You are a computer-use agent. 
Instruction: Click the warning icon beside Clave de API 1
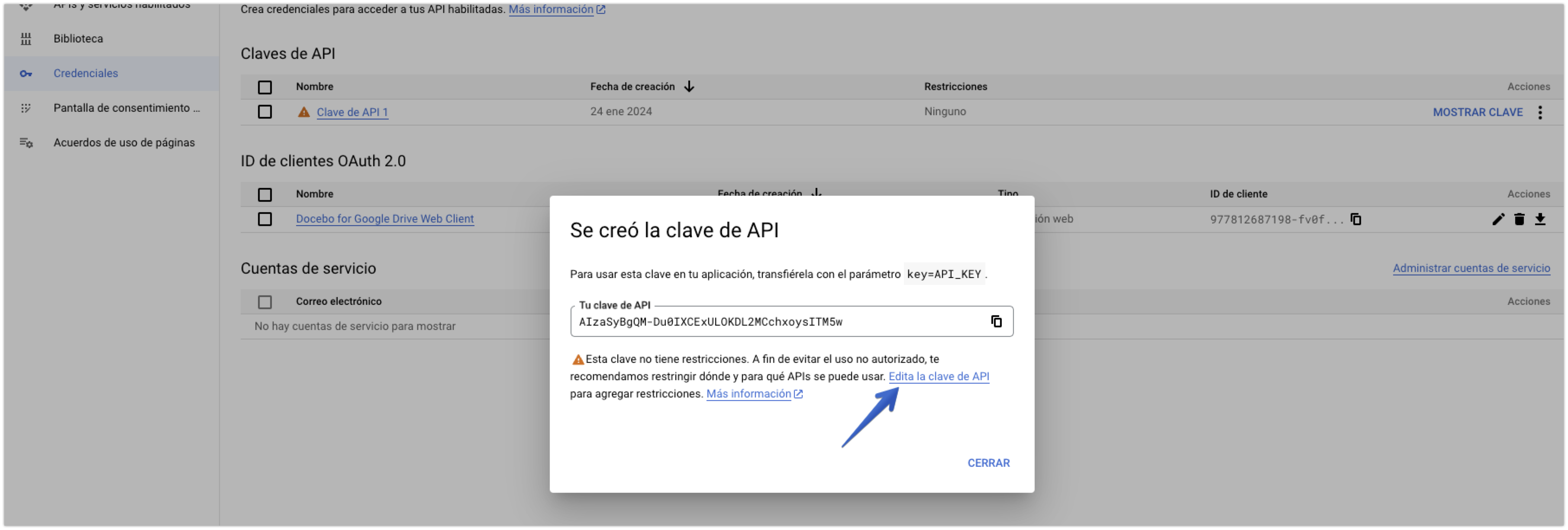click(304, 112)
